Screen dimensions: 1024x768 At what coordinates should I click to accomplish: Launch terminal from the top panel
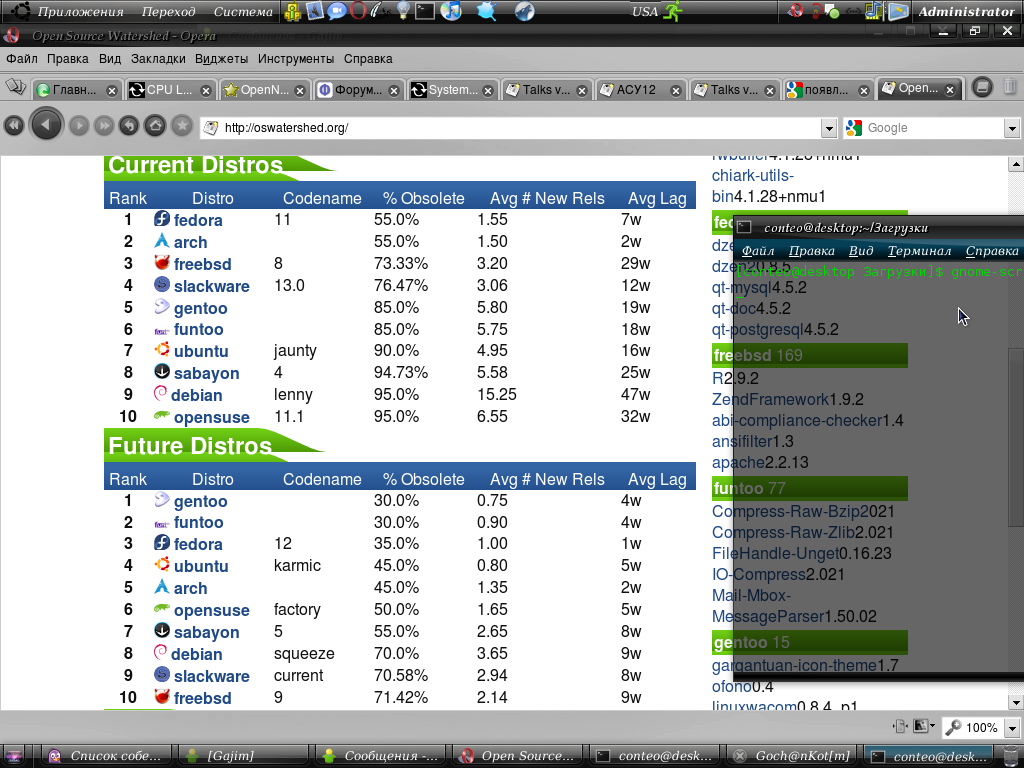point(425,11)
